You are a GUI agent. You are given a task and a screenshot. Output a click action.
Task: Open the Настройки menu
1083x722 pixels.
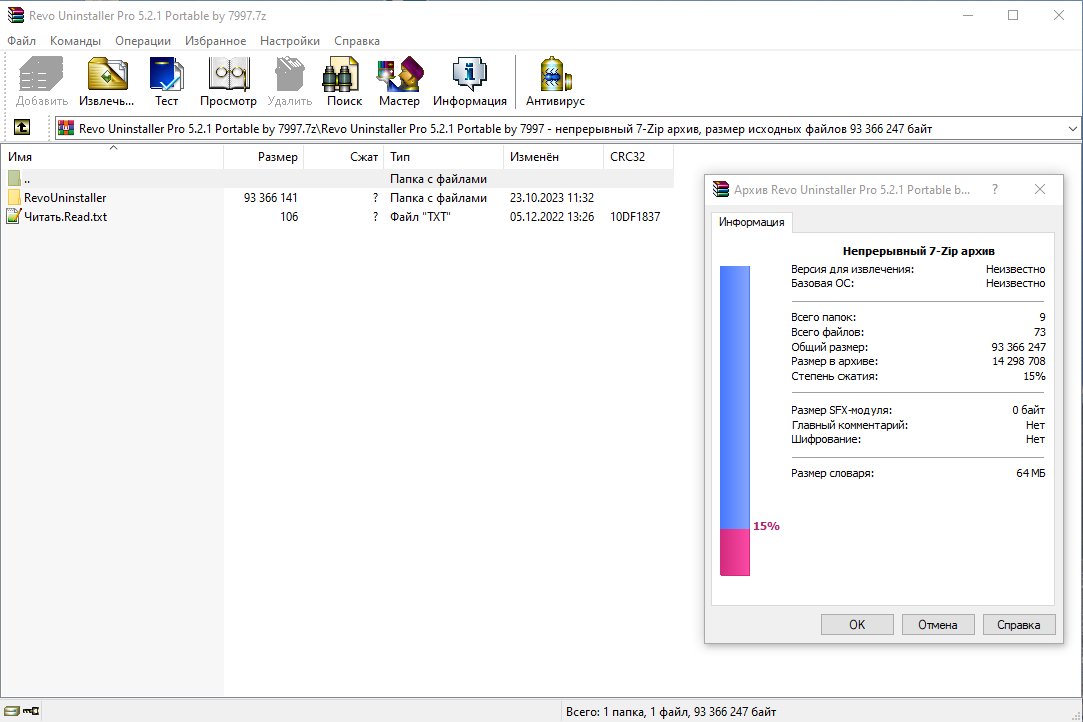click(x=290, y=41)
